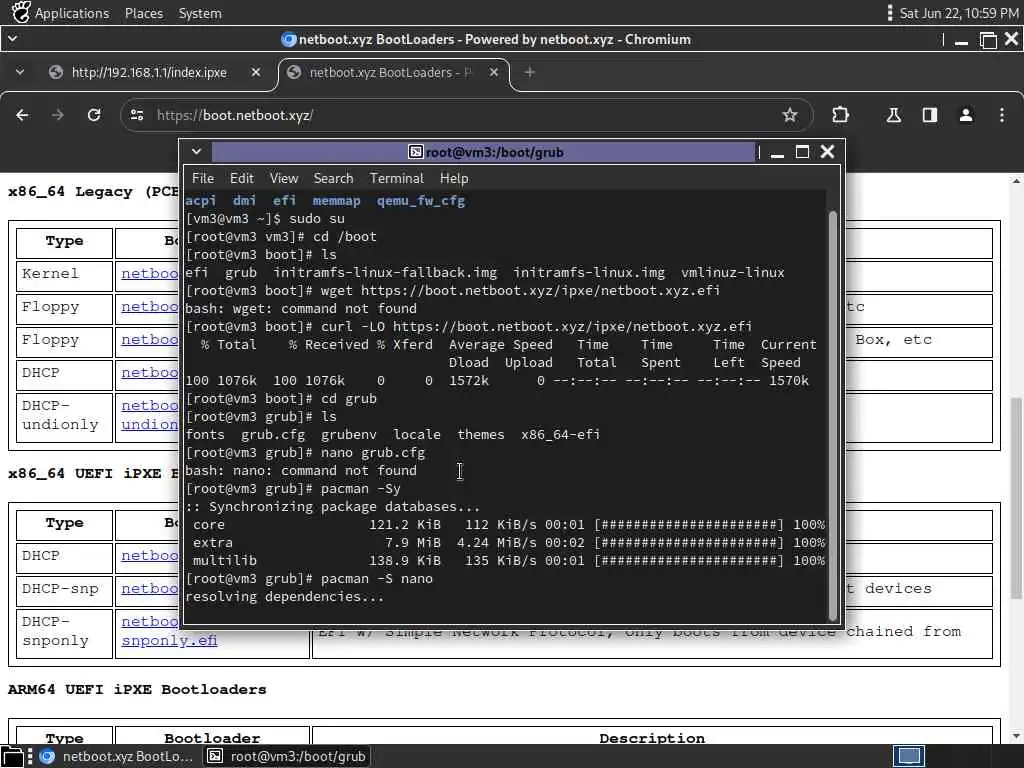
Task: Click the ARM64 UEFI iPXE Bootloaders heading
Action: pyautogui.click(x=137, y=690)
